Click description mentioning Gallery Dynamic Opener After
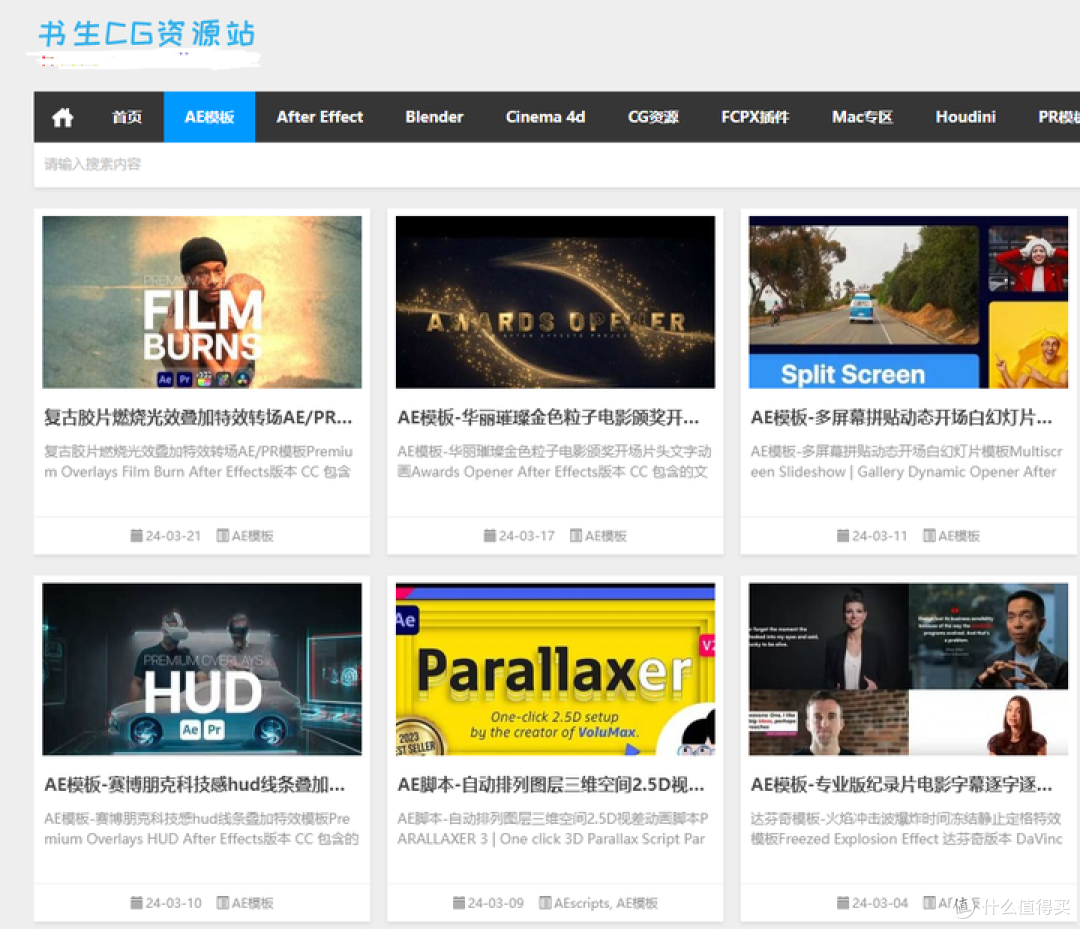The width and height of the screenshot is (1080, 929). click(906, 461)
